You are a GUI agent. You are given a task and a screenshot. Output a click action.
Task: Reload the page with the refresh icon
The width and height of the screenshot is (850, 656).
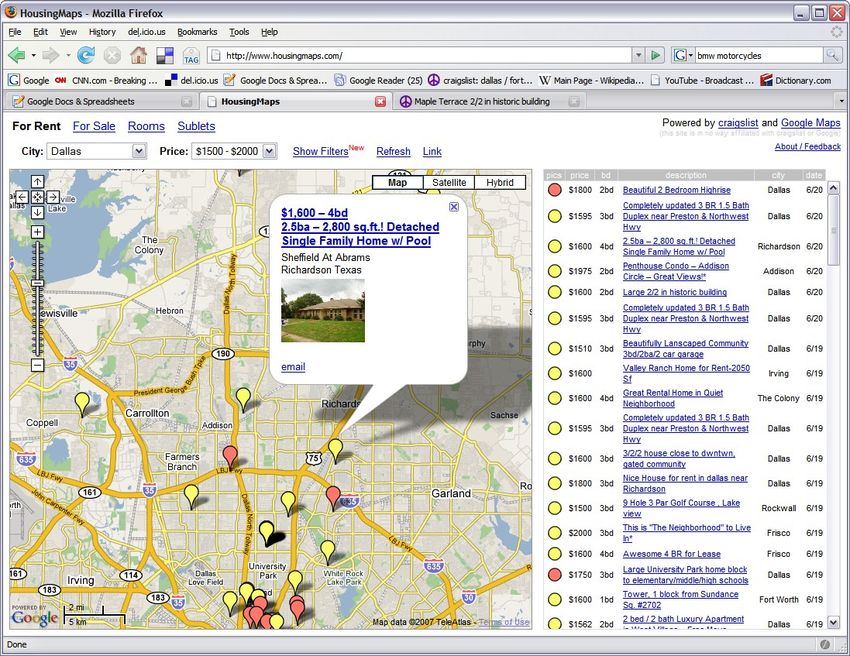click(x=86, y=55)
